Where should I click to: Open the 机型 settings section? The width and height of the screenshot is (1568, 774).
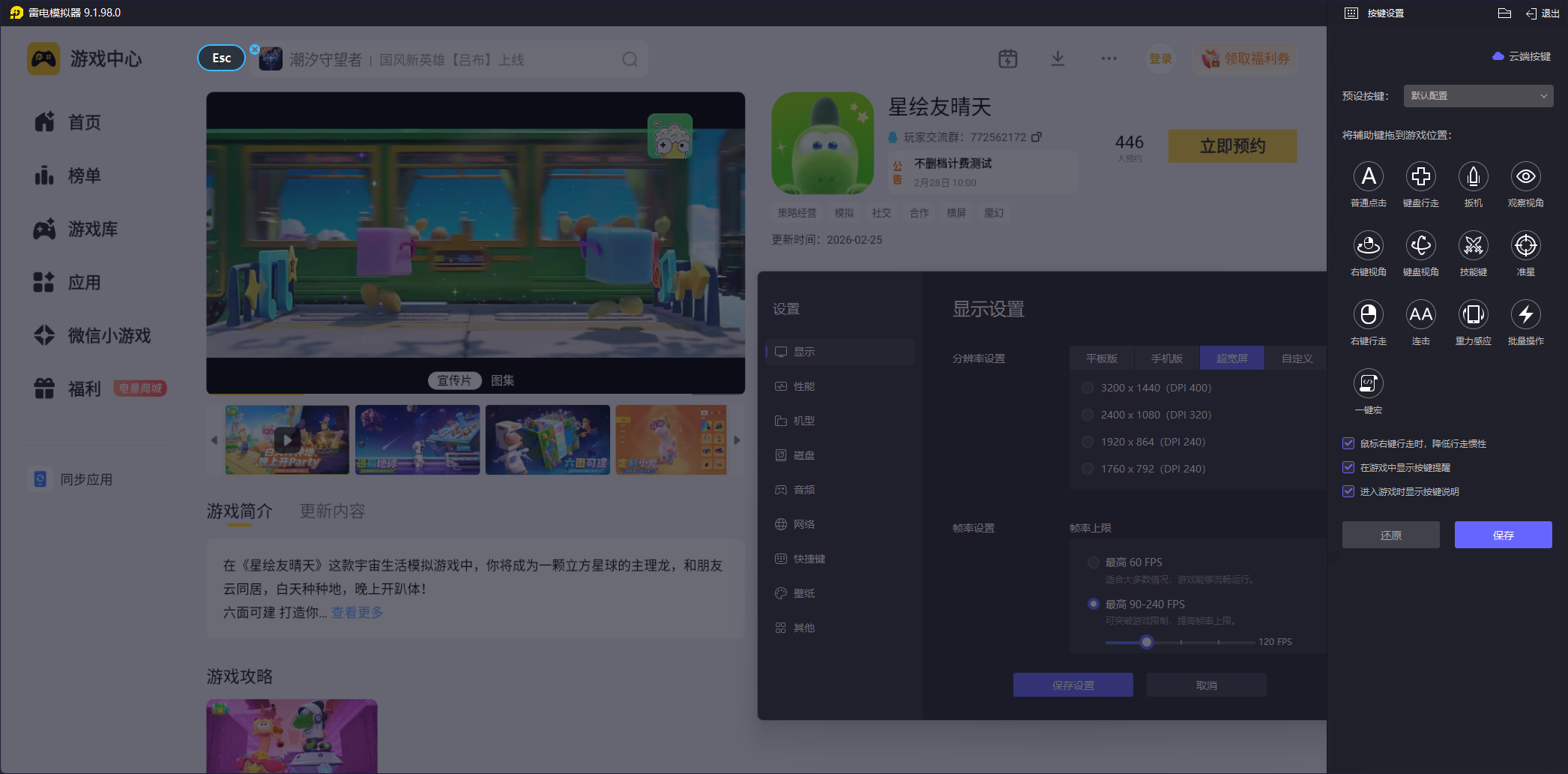[x=840, y=421]
